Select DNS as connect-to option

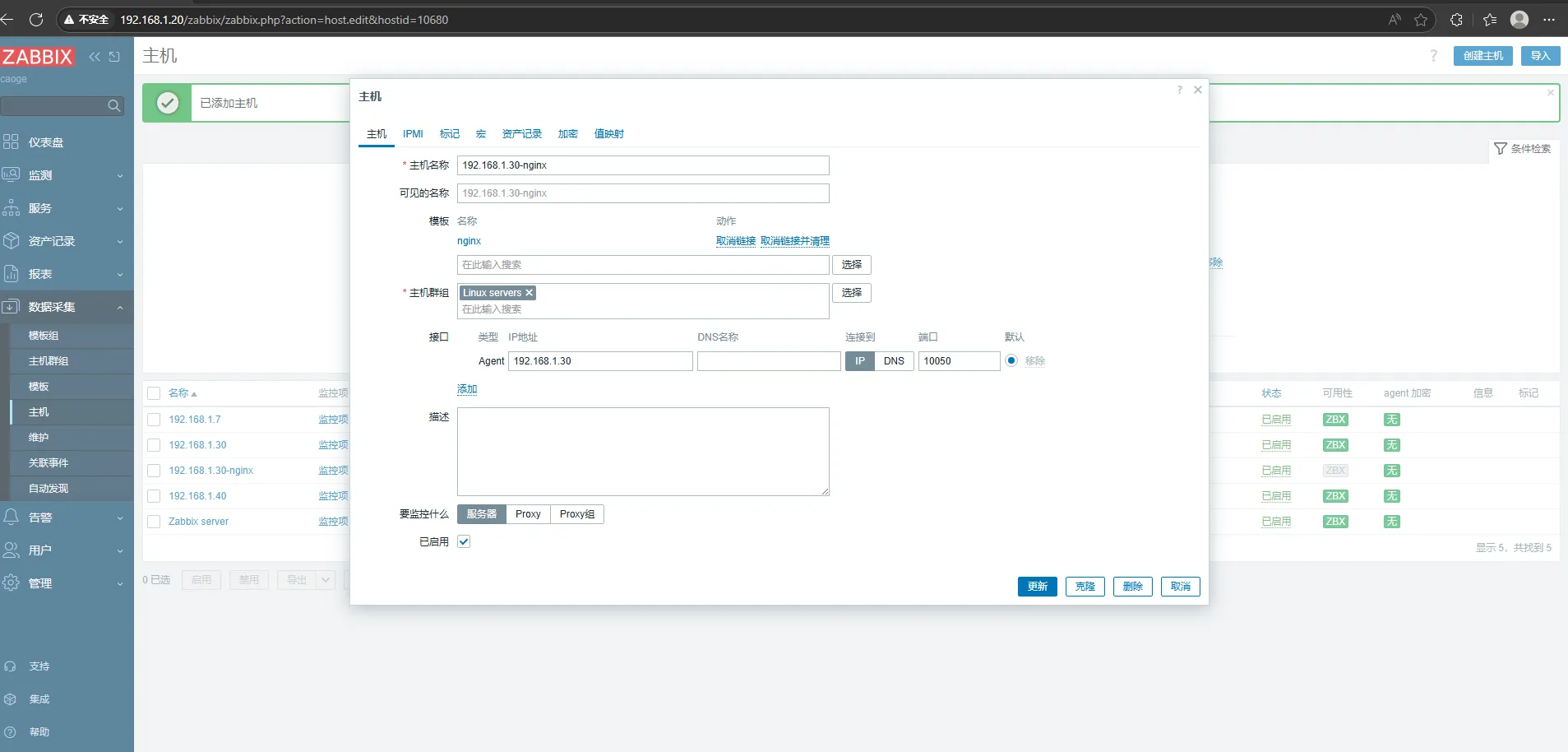pyautogui.click(x=894, y=361)
